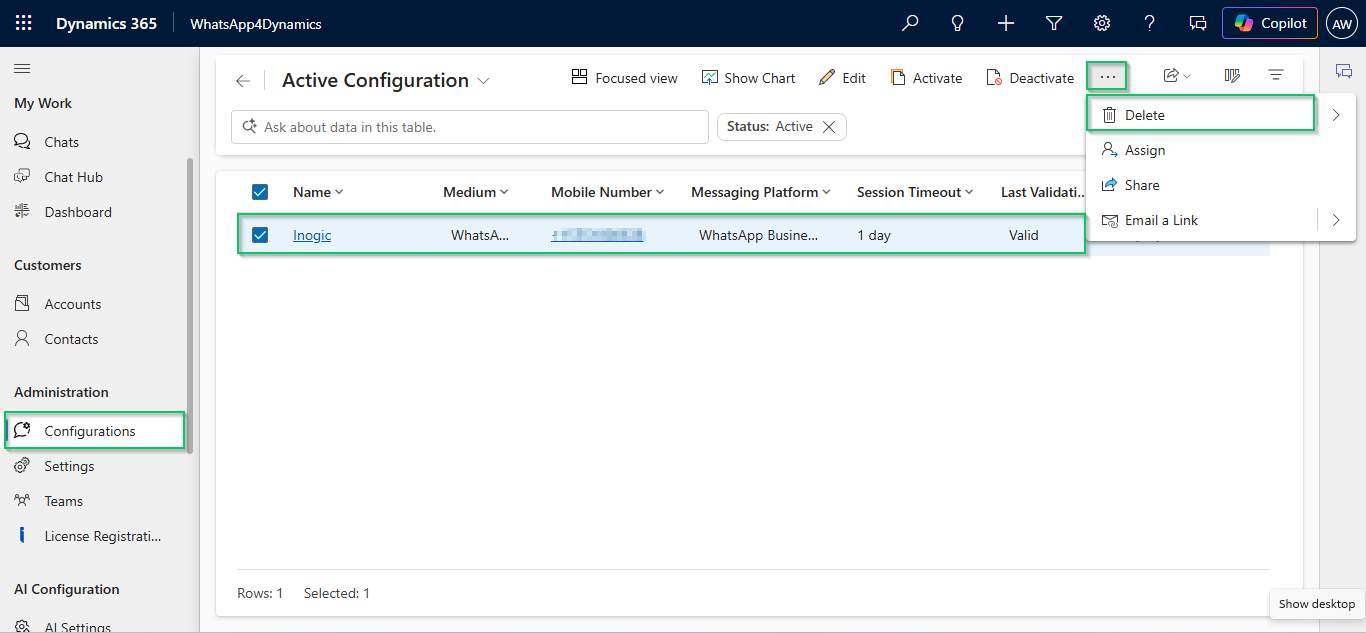Screen dimensions: 1366x633
Task: Choose Email a Link menu item
Action: pos(1161,220)
